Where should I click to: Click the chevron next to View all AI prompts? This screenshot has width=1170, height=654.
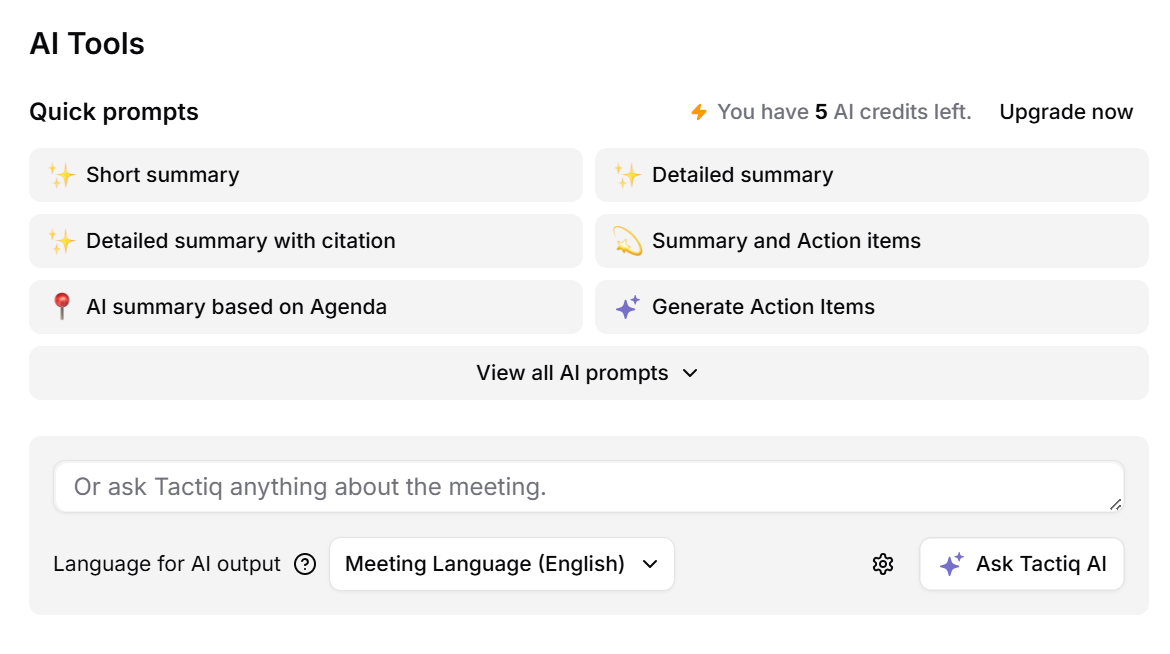click(690, 373)
